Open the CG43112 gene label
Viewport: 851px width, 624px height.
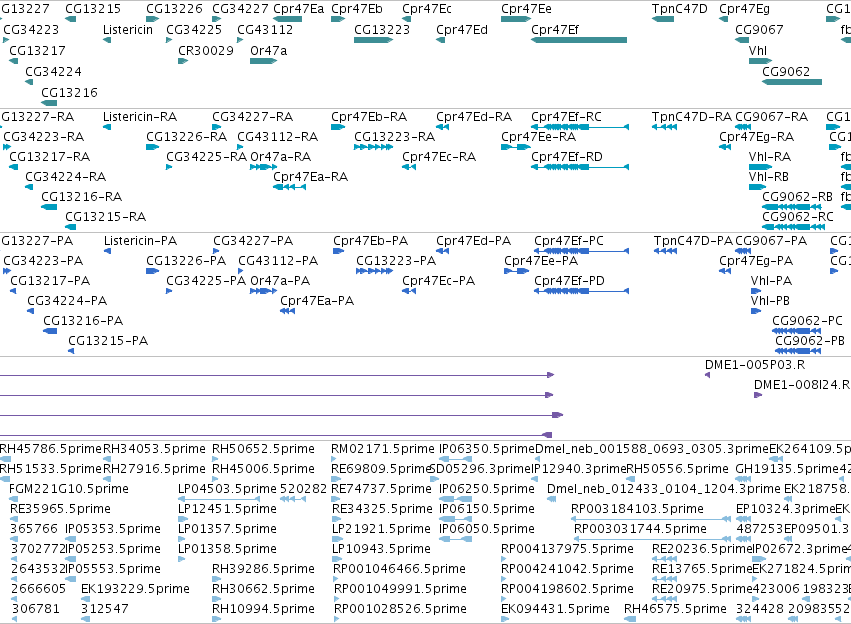[265, 30]
